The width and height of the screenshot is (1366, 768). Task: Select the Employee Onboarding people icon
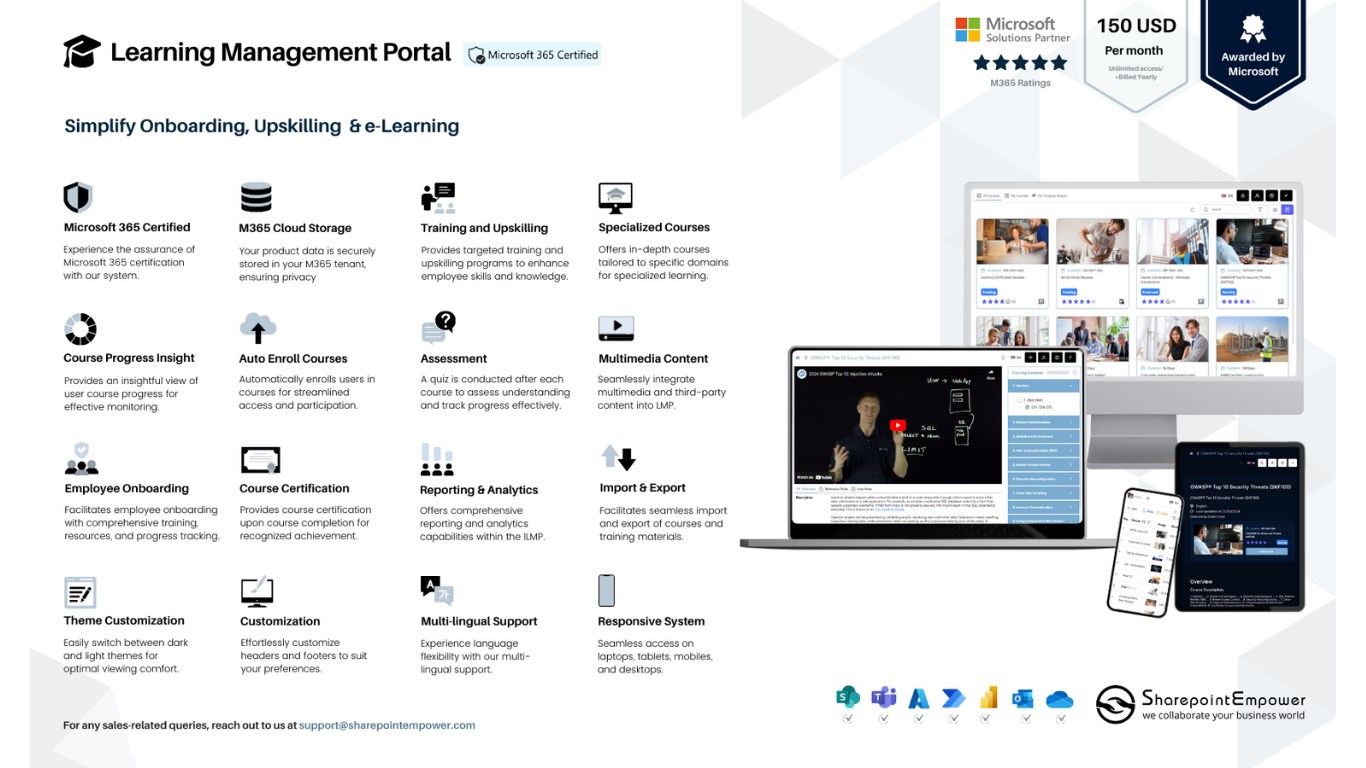[81, 458]
